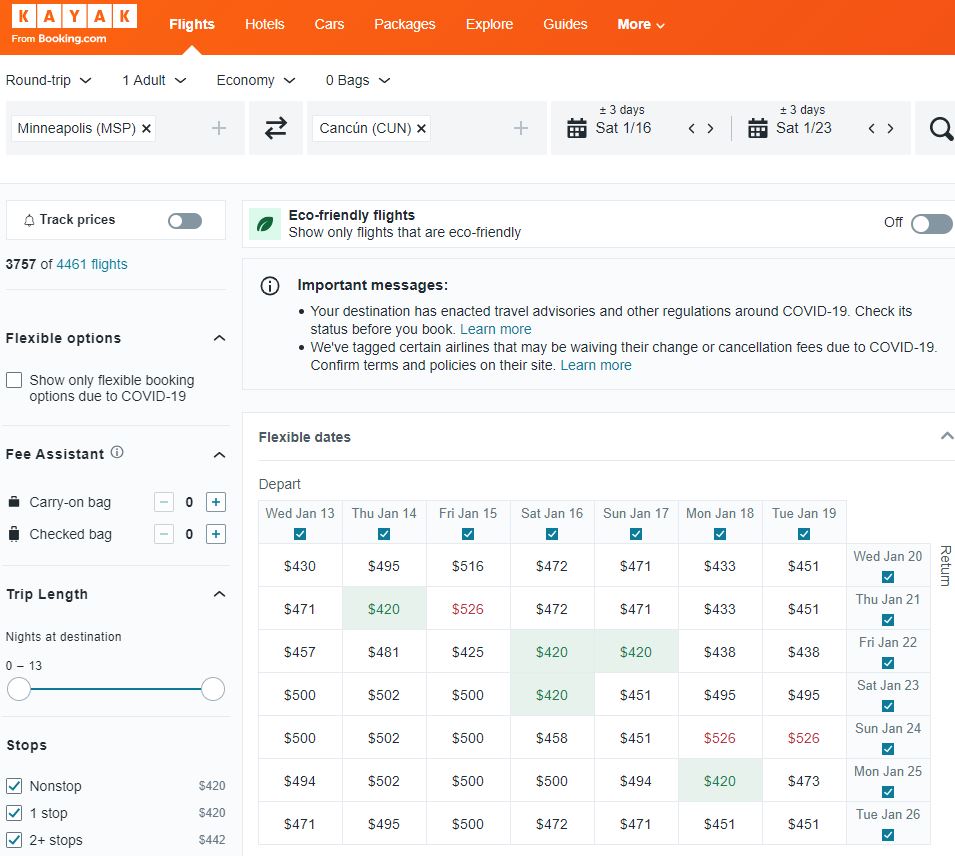Click right handle of nights slider

point(213,689)
